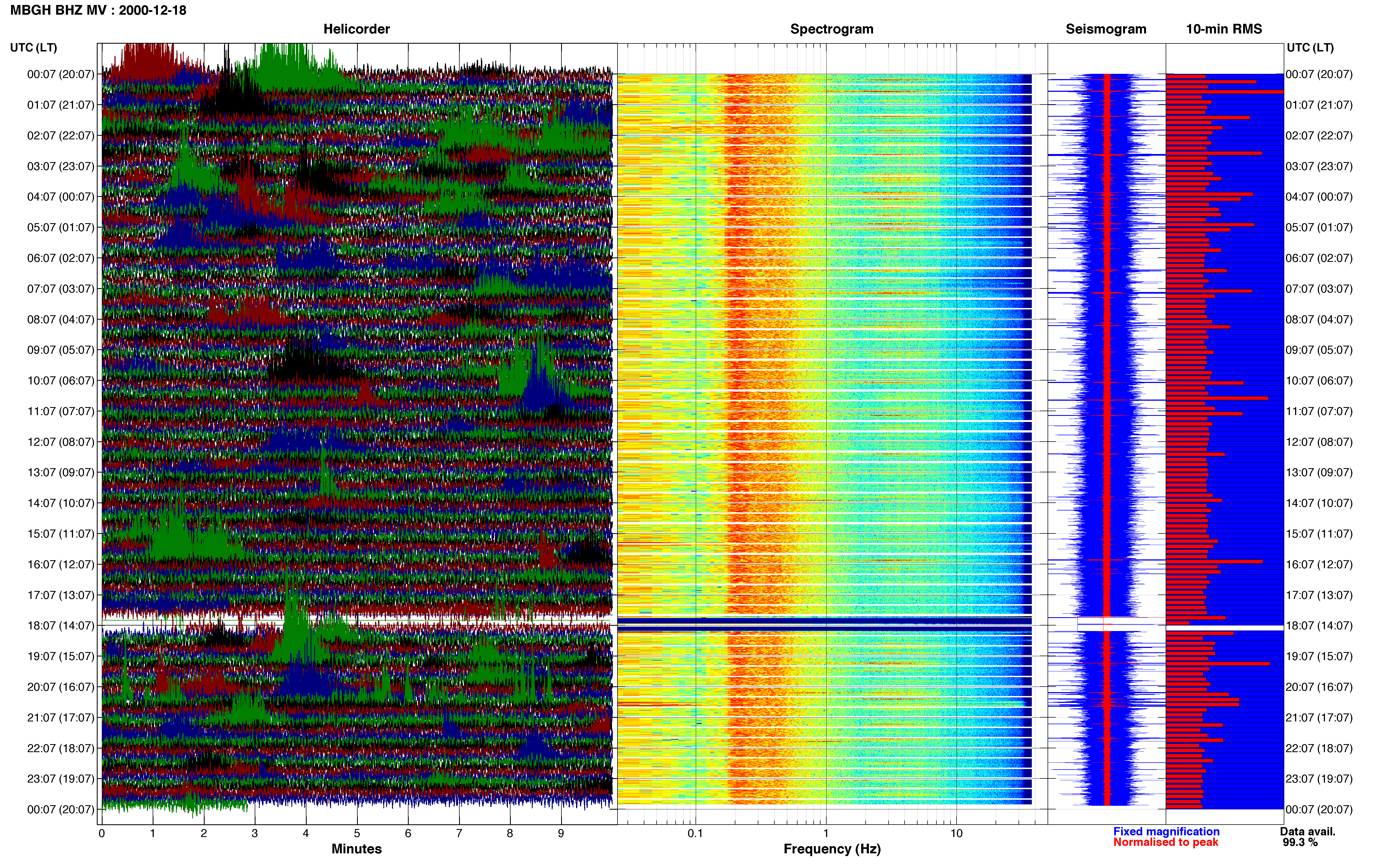Click the '10-min RMS' panel heading
This screenshot has height=868, width=1388.
tap(1224, 29)
